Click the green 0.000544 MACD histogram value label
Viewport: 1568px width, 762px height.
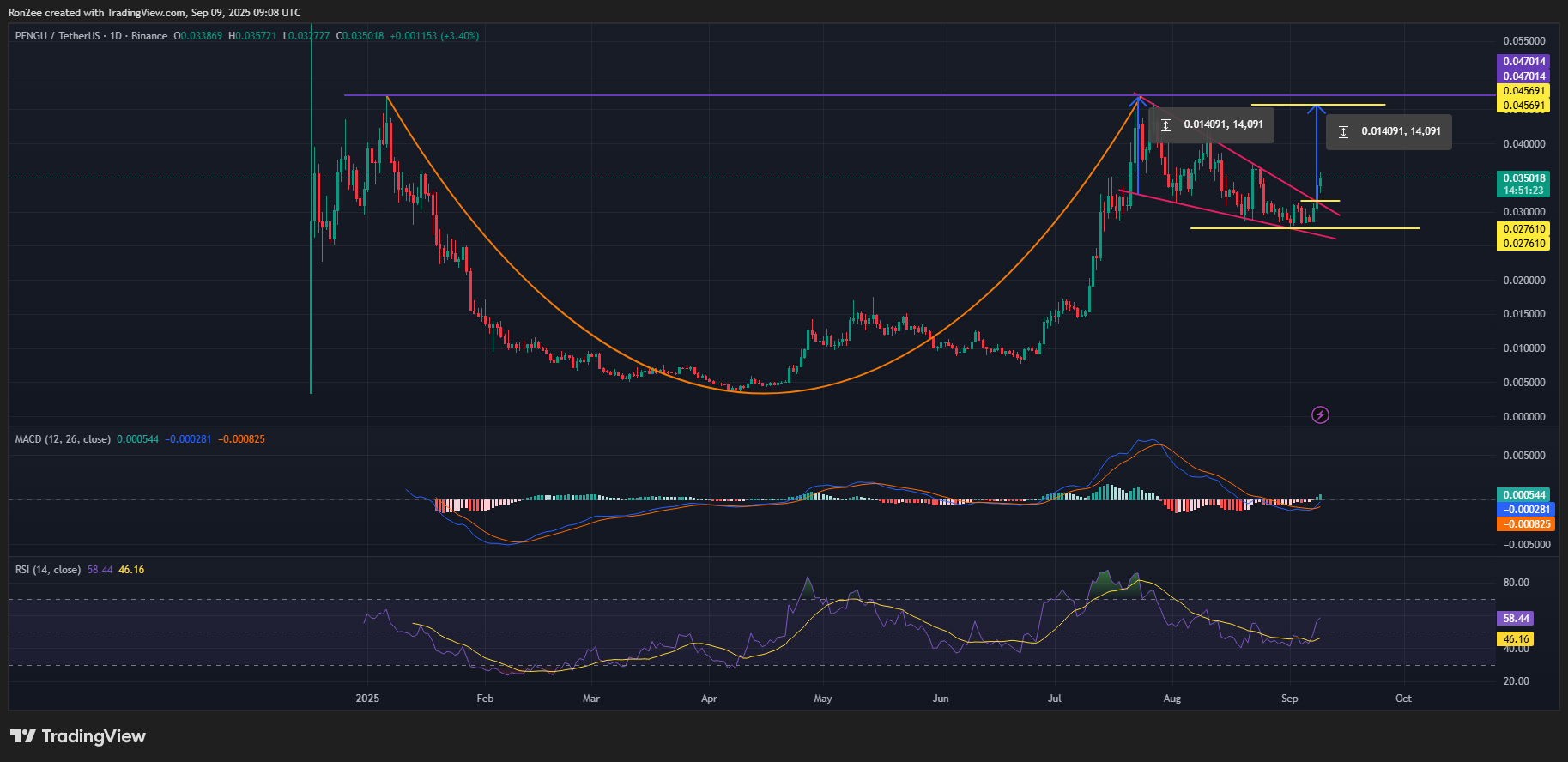(x=1524, y=495)
